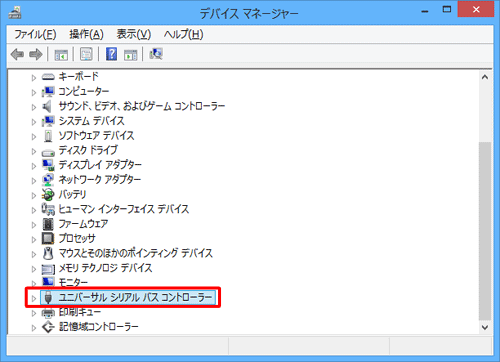Click the Forward arrow toolbar icon

click(36, 54)
